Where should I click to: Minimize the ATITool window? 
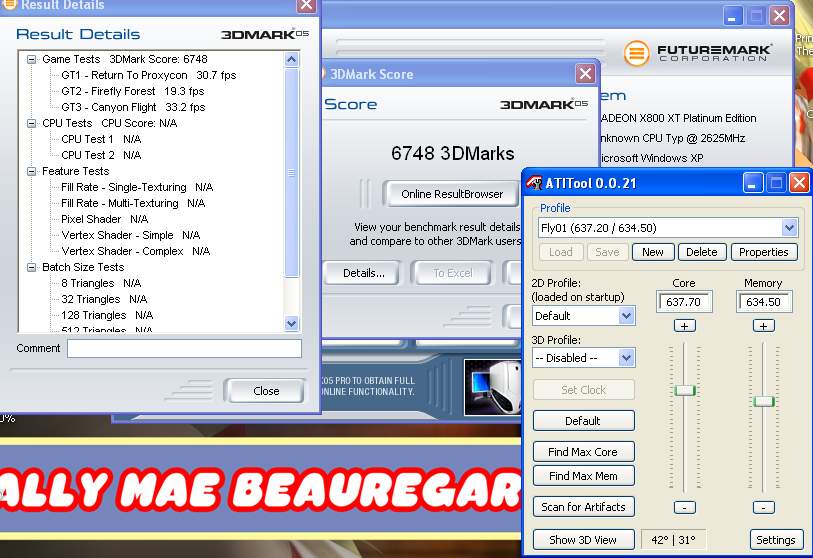click(x=752, y=183)
